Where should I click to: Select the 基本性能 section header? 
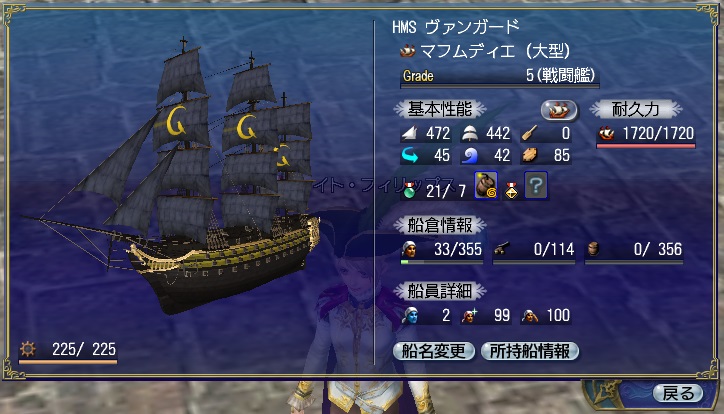point(440,109)
